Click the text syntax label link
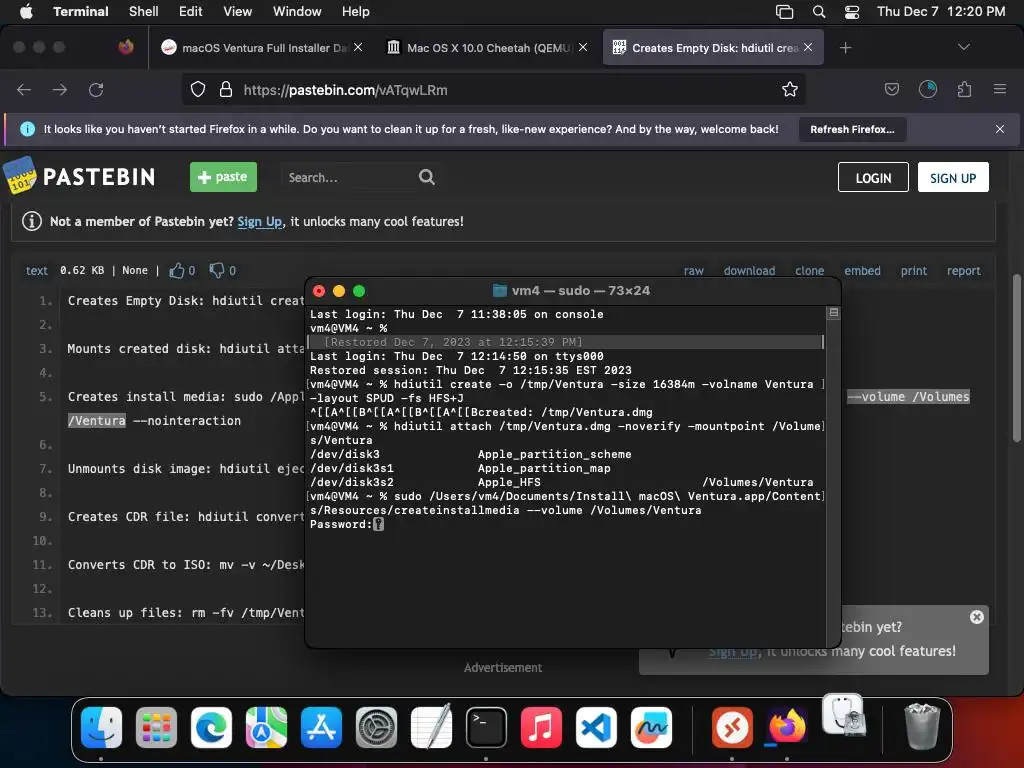The width and height of the screenshot is (1024, 768). pos(37,270)
